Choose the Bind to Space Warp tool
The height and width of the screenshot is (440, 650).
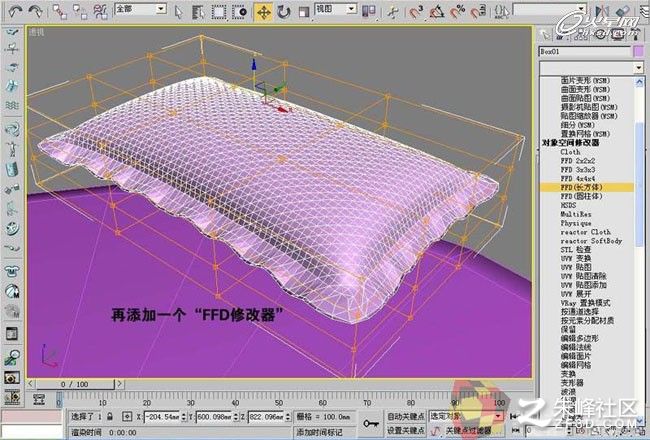100,12
